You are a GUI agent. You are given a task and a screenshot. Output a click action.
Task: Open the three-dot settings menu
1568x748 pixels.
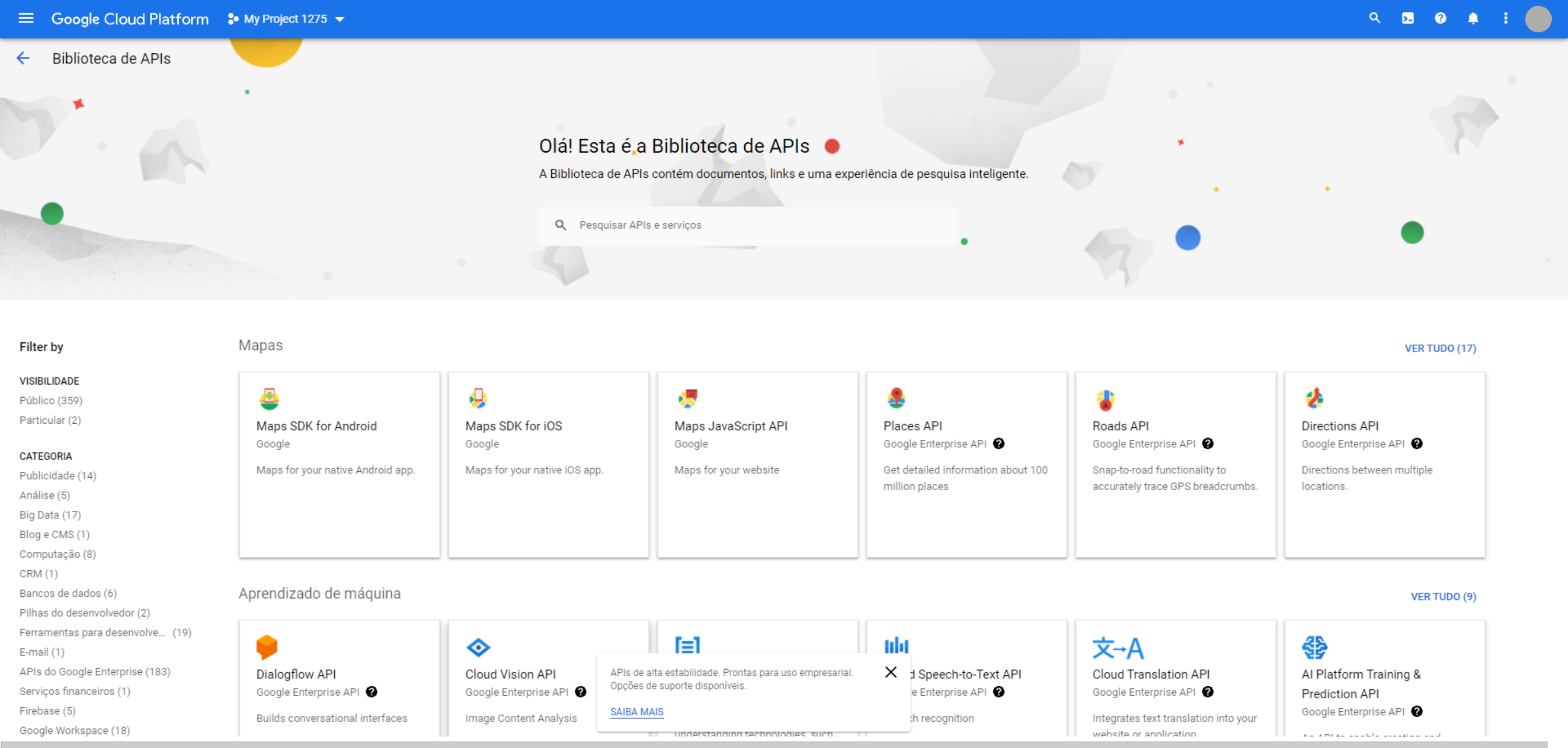[x=1506, y=18]
